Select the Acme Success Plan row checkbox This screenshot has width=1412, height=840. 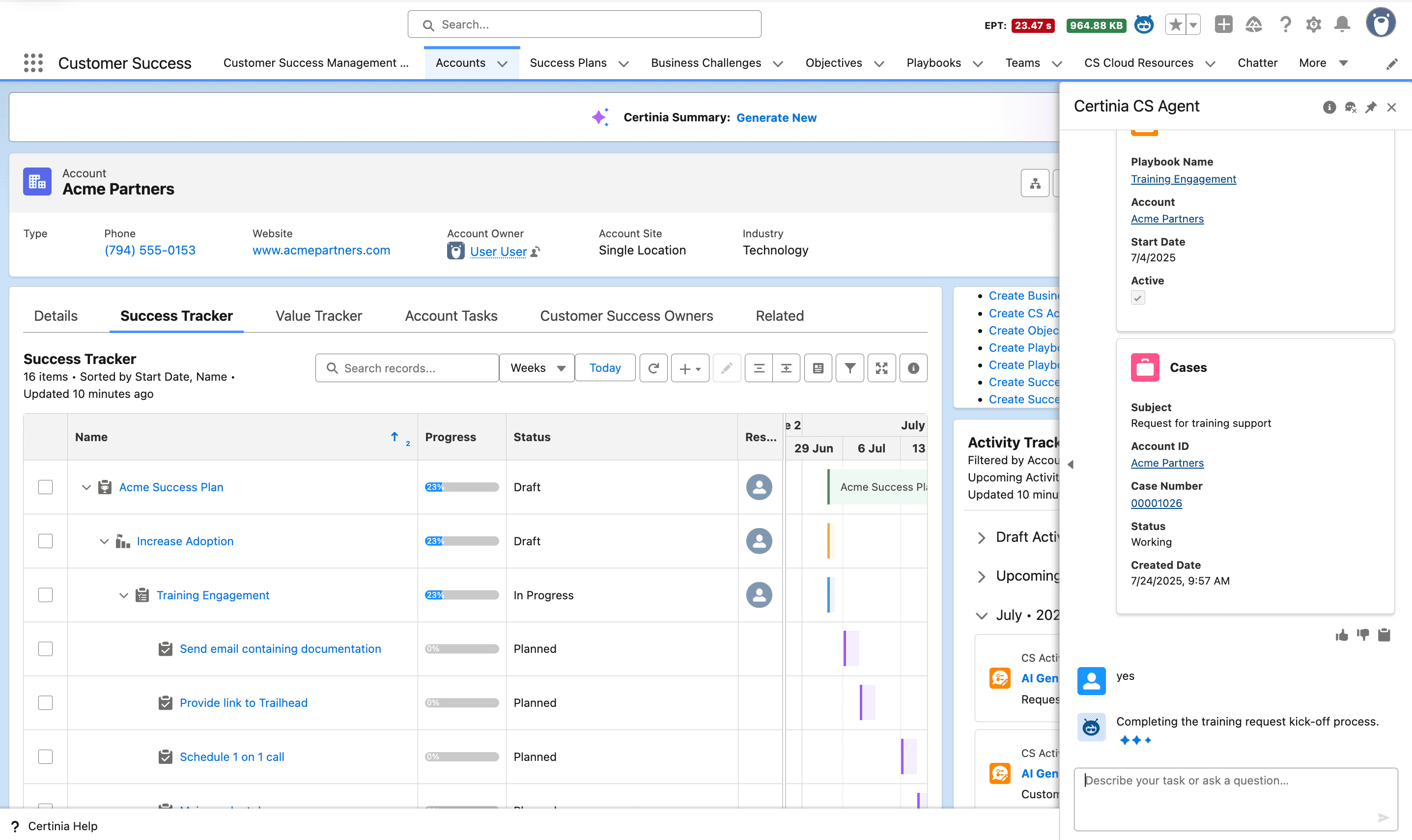click(x=45, y=487)
